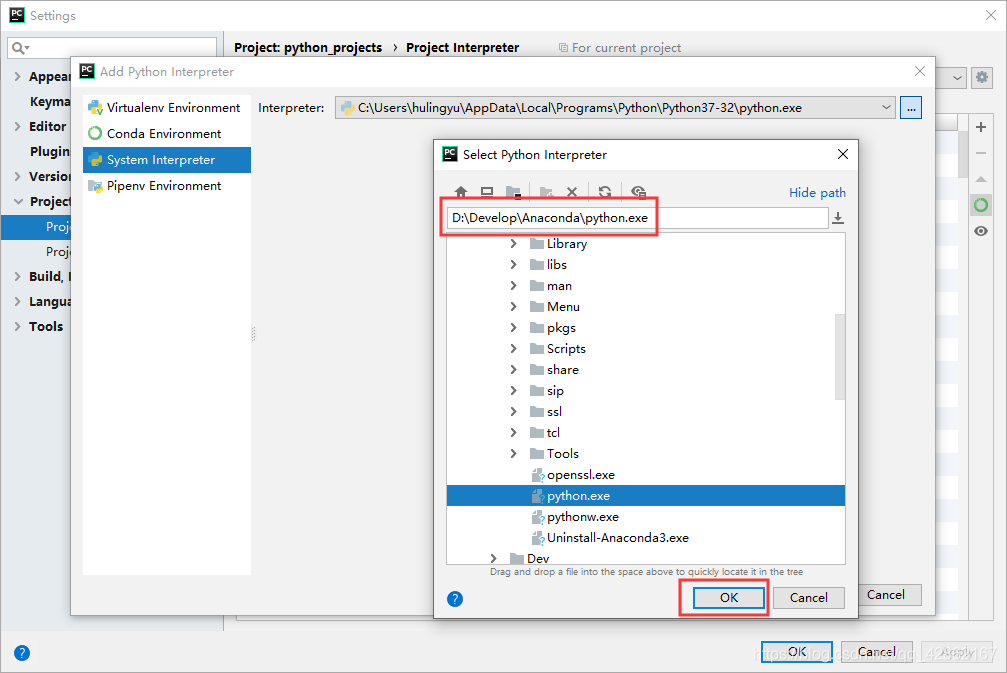This screenshot has height=673, width=1007.
Task: Click the file tree vertical scrollbar
Action: [x=839, y=356]
